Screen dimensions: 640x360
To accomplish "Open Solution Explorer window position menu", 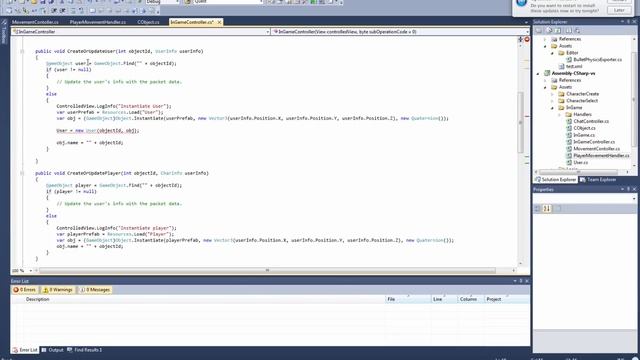I will pyautogui.click(x=622, y=22).
